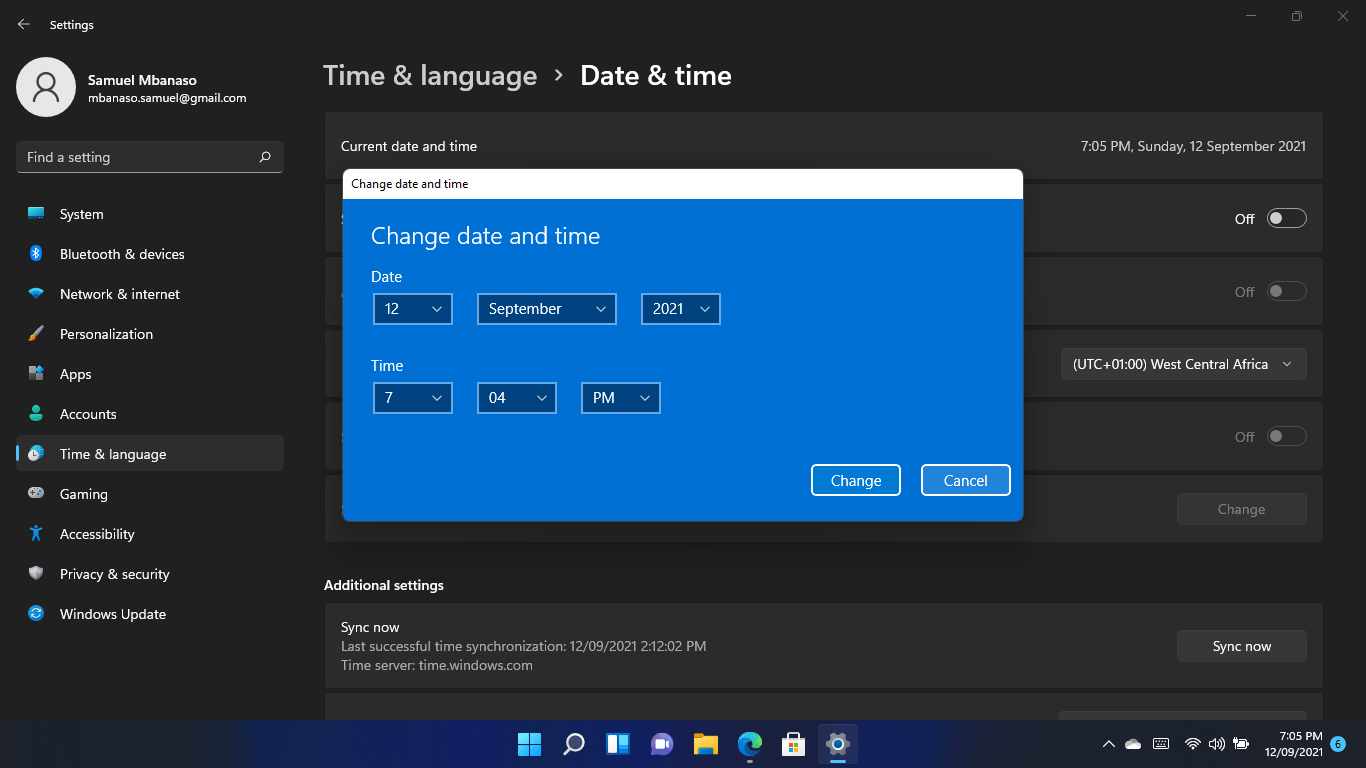Open the year dropdown showing 2021
The width and height of the screenshot is (1366, 768).
(x=680, y=309)
